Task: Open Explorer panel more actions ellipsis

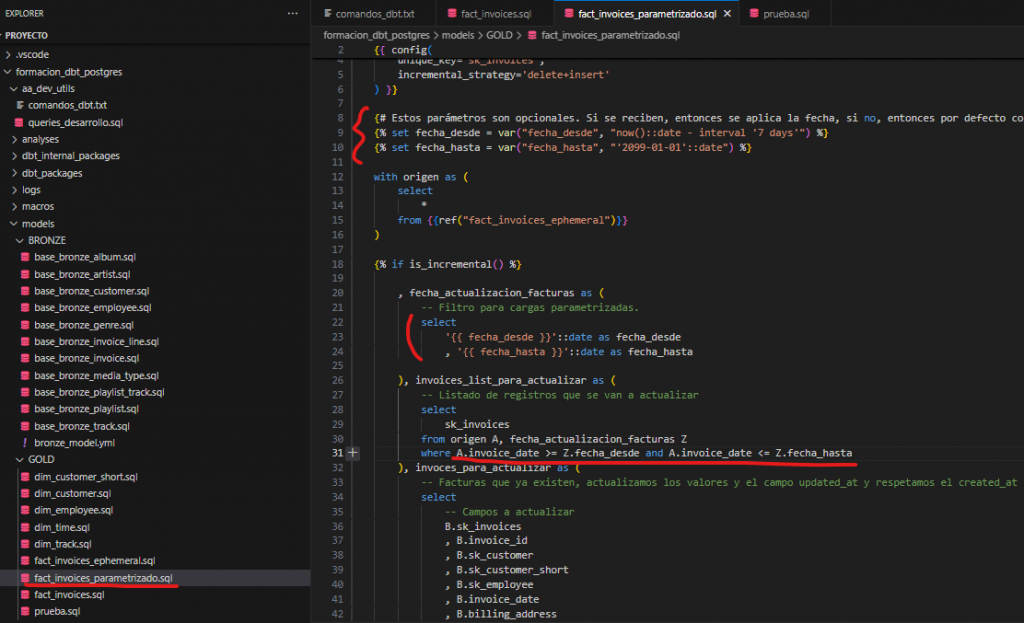Action: coord(292,13)
